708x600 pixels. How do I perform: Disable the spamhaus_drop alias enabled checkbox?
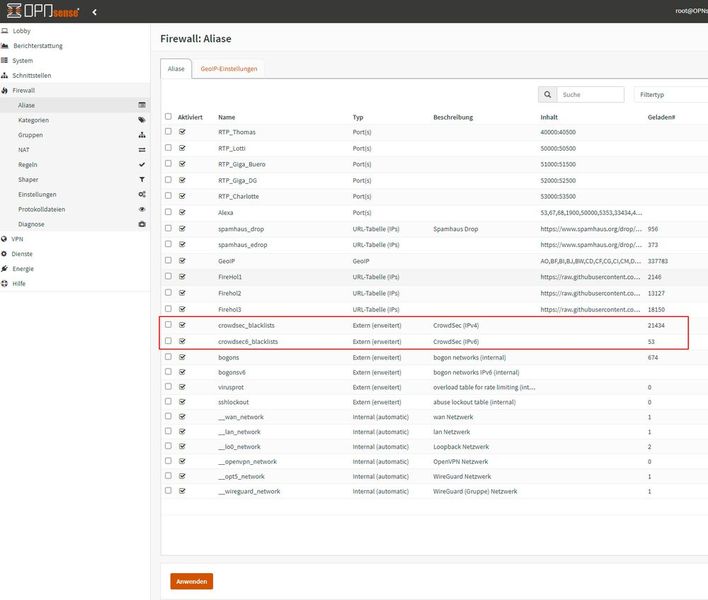182,229
